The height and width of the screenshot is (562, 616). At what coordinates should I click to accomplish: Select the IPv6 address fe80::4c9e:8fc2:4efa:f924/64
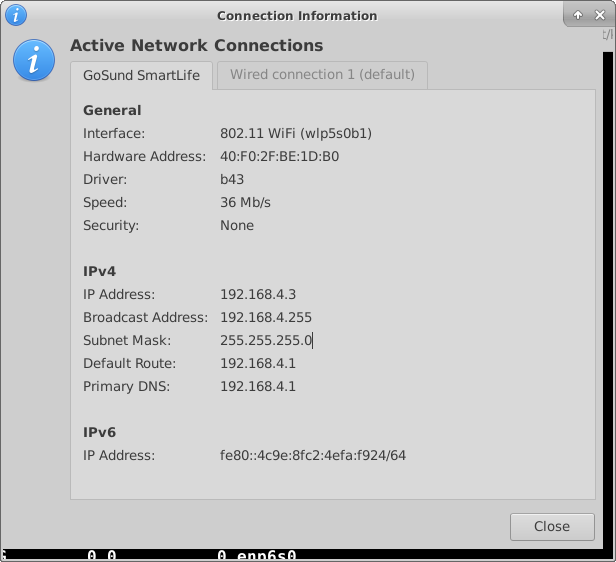tap(313, 456)
